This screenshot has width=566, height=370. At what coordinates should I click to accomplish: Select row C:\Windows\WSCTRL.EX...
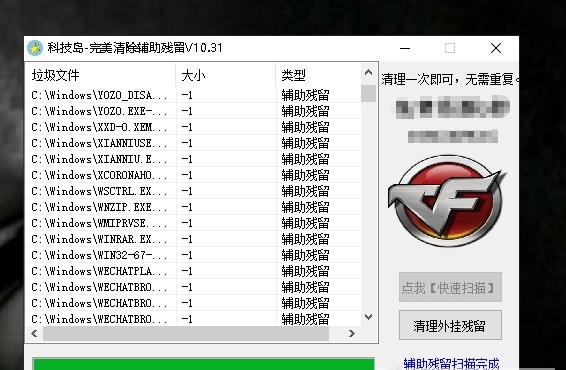point(193,191)
